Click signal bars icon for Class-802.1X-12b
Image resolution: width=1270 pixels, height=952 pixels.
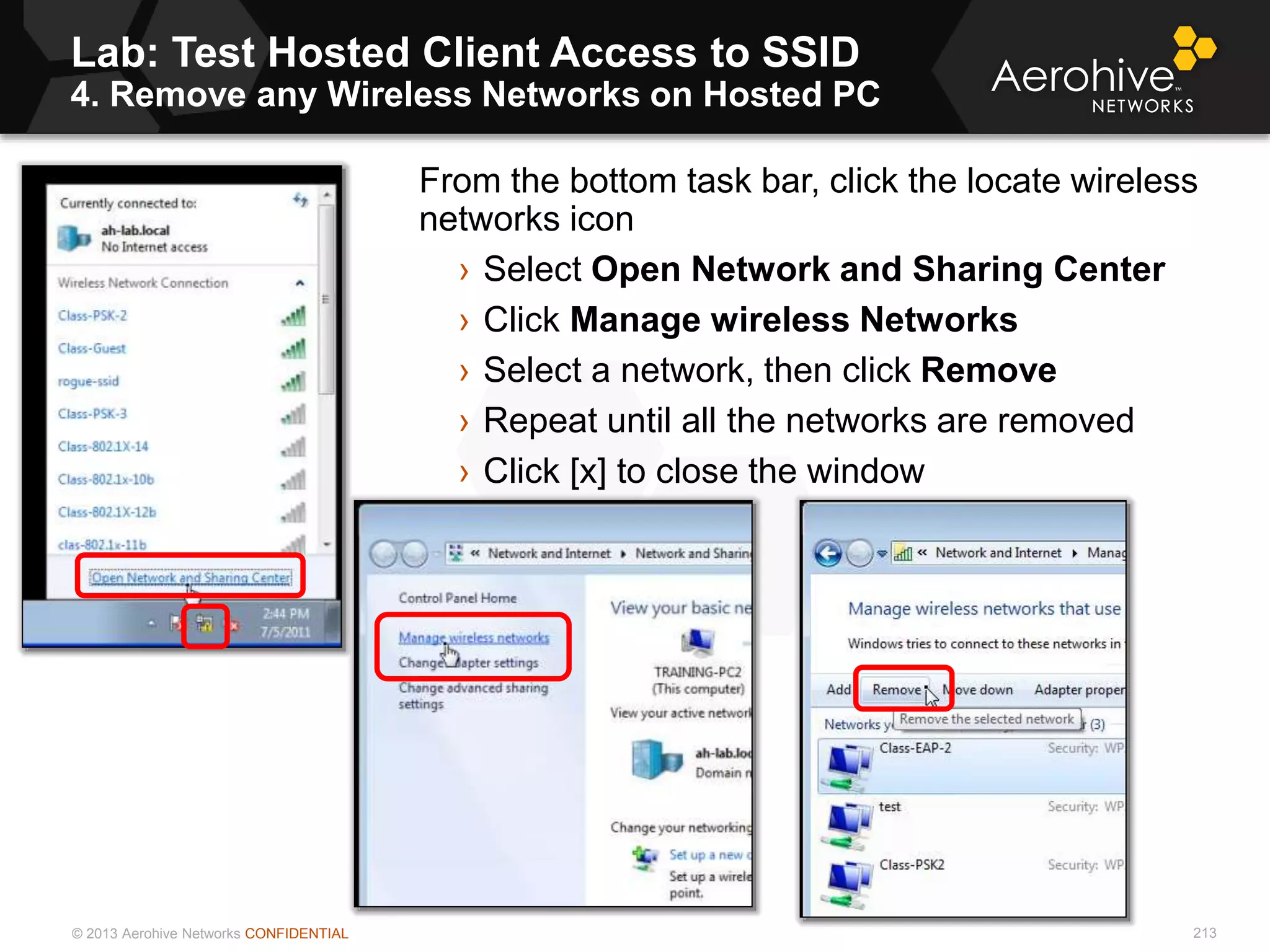[294, 513]
